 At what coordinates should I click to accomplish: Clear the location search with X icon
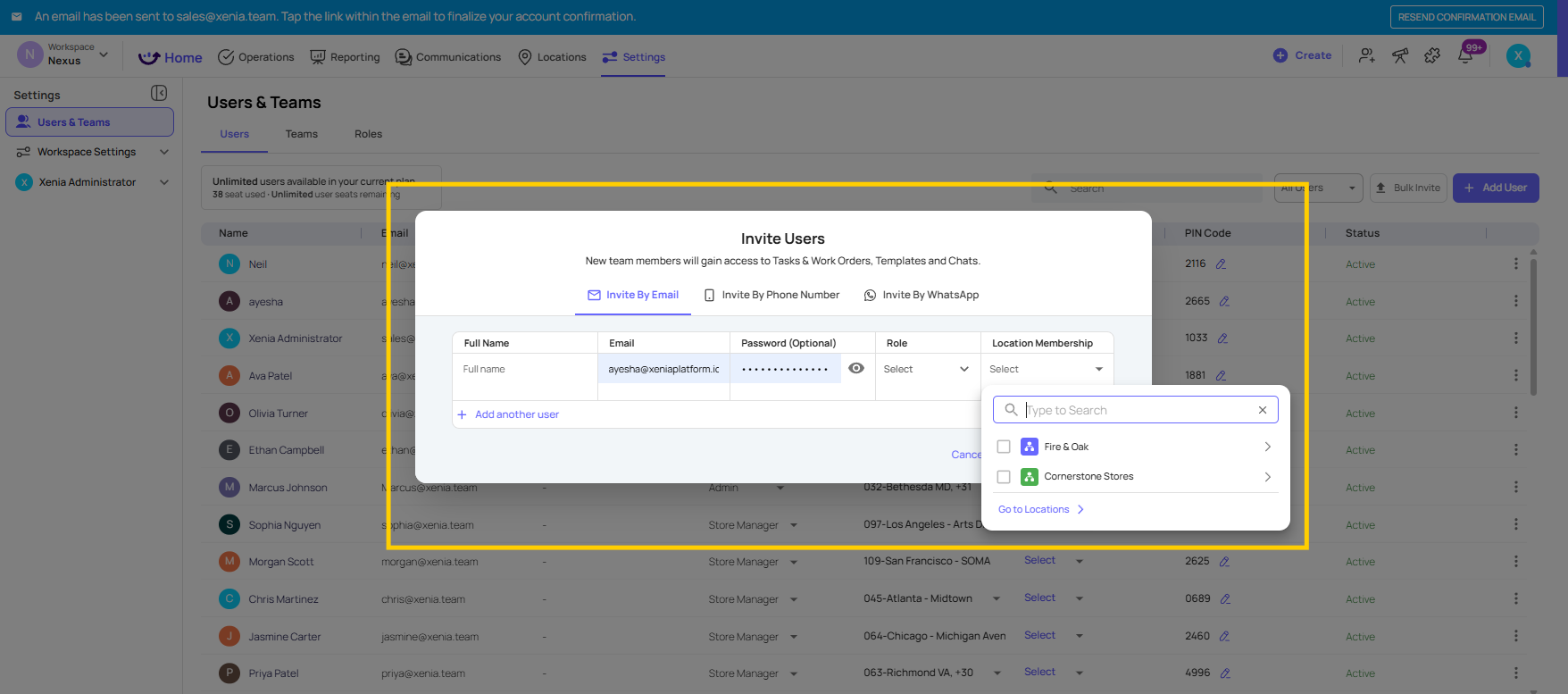(x=1263, y=410)
